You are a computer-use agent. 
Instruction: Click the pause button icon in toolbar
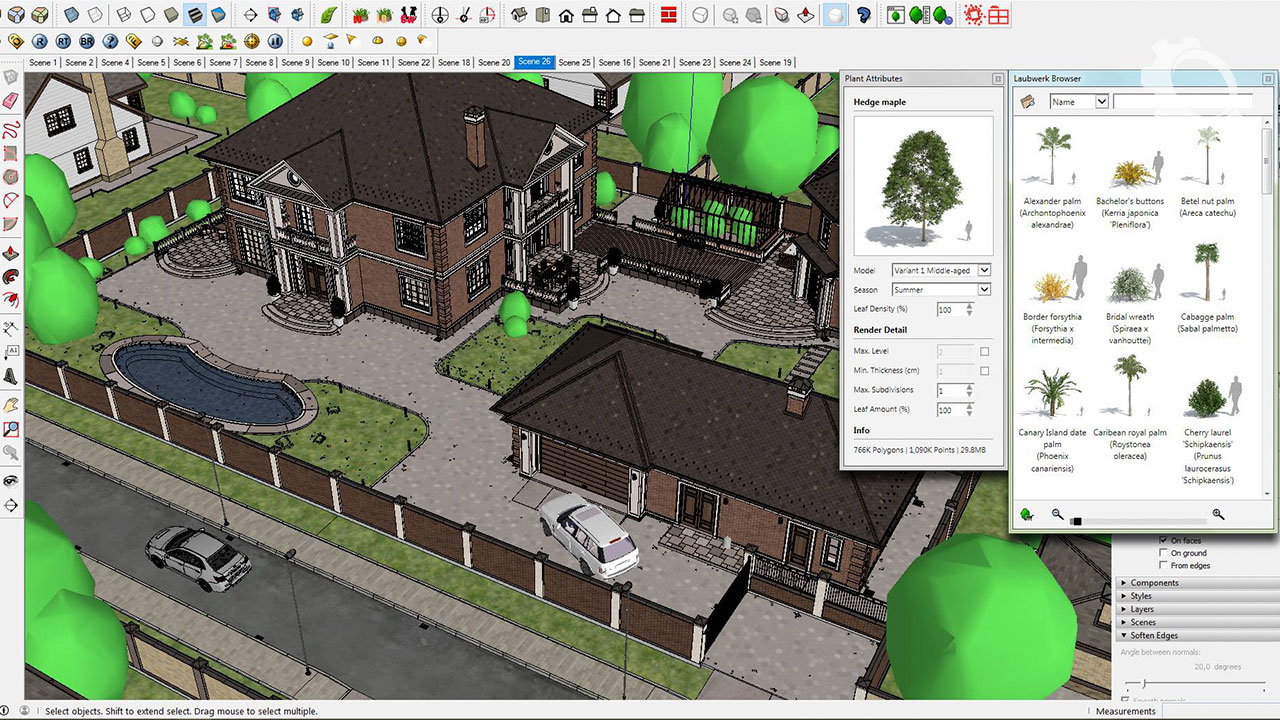[x=275, y=42]
